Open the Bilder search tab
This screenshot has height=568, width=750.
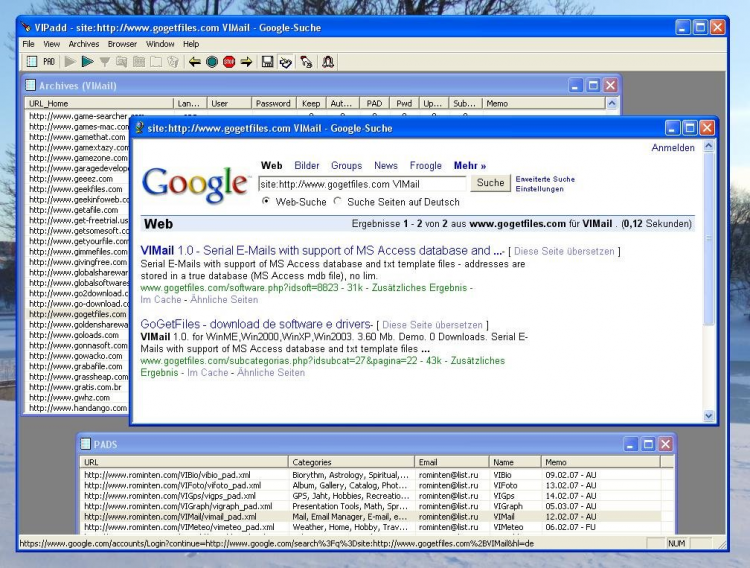[x=307, y=166]
